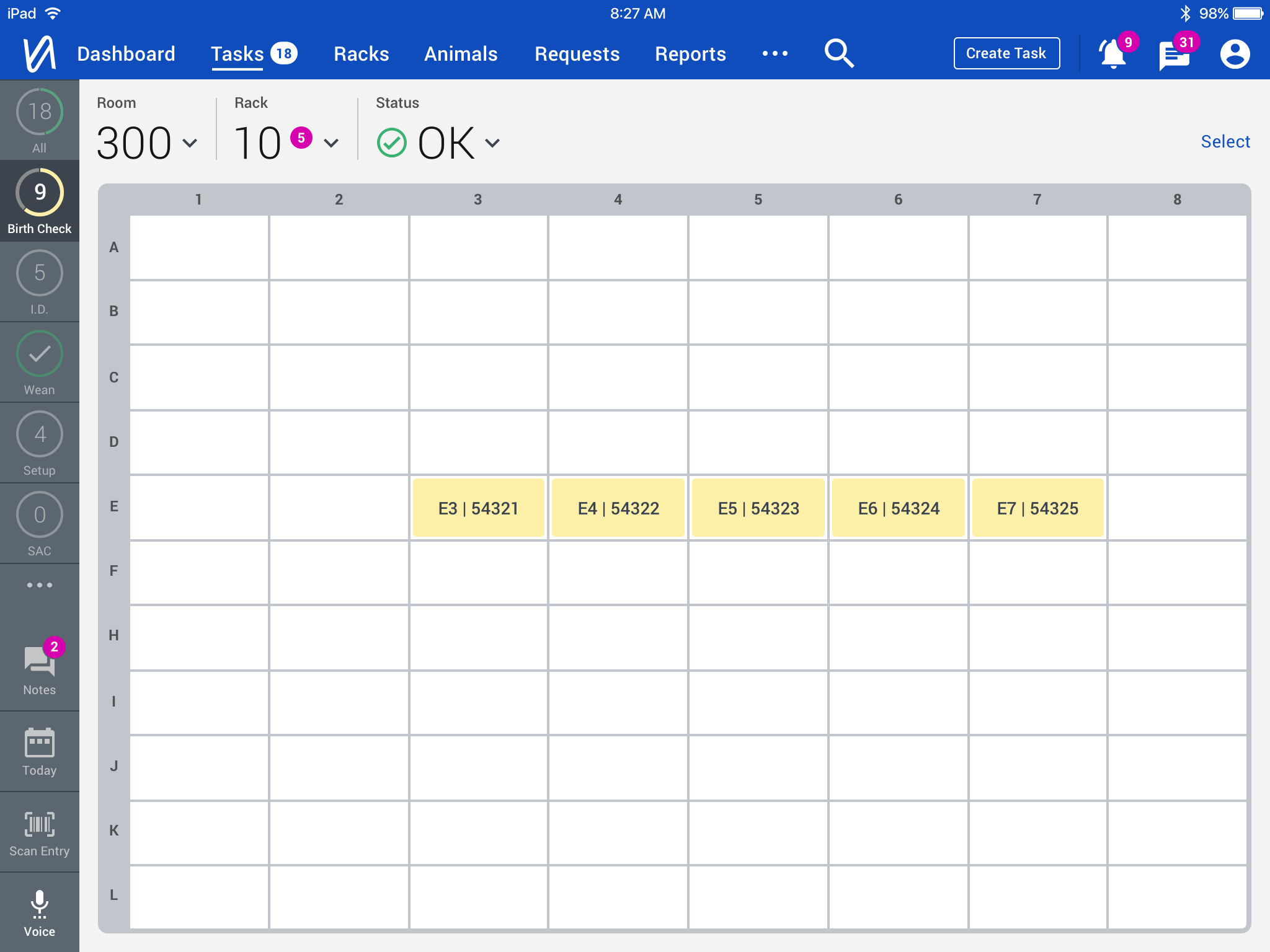Open the Reports tab
This screenshot has width=1270, height=952.
point(690,54)
